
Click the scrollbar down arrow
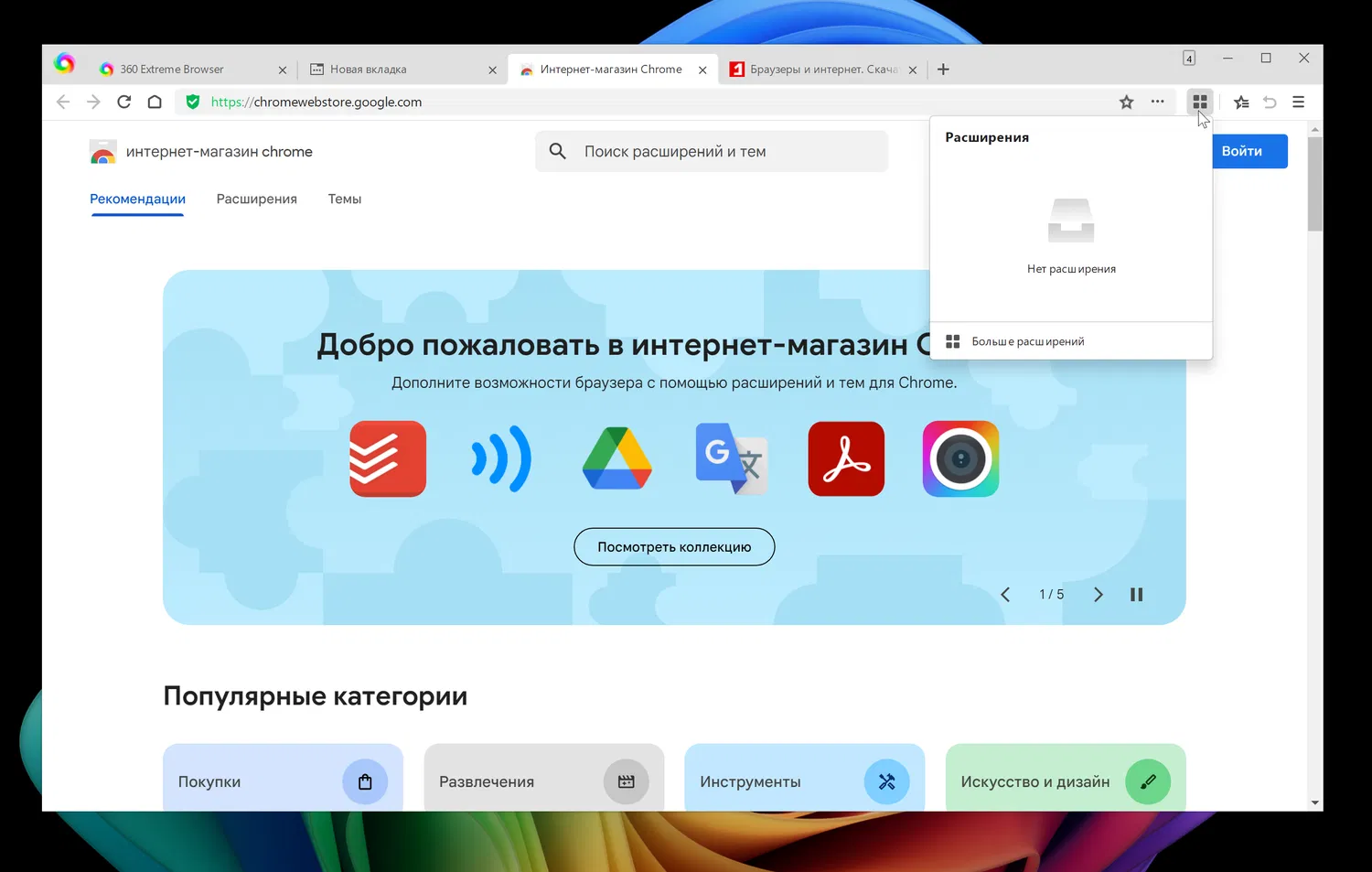click(1315, 803)
